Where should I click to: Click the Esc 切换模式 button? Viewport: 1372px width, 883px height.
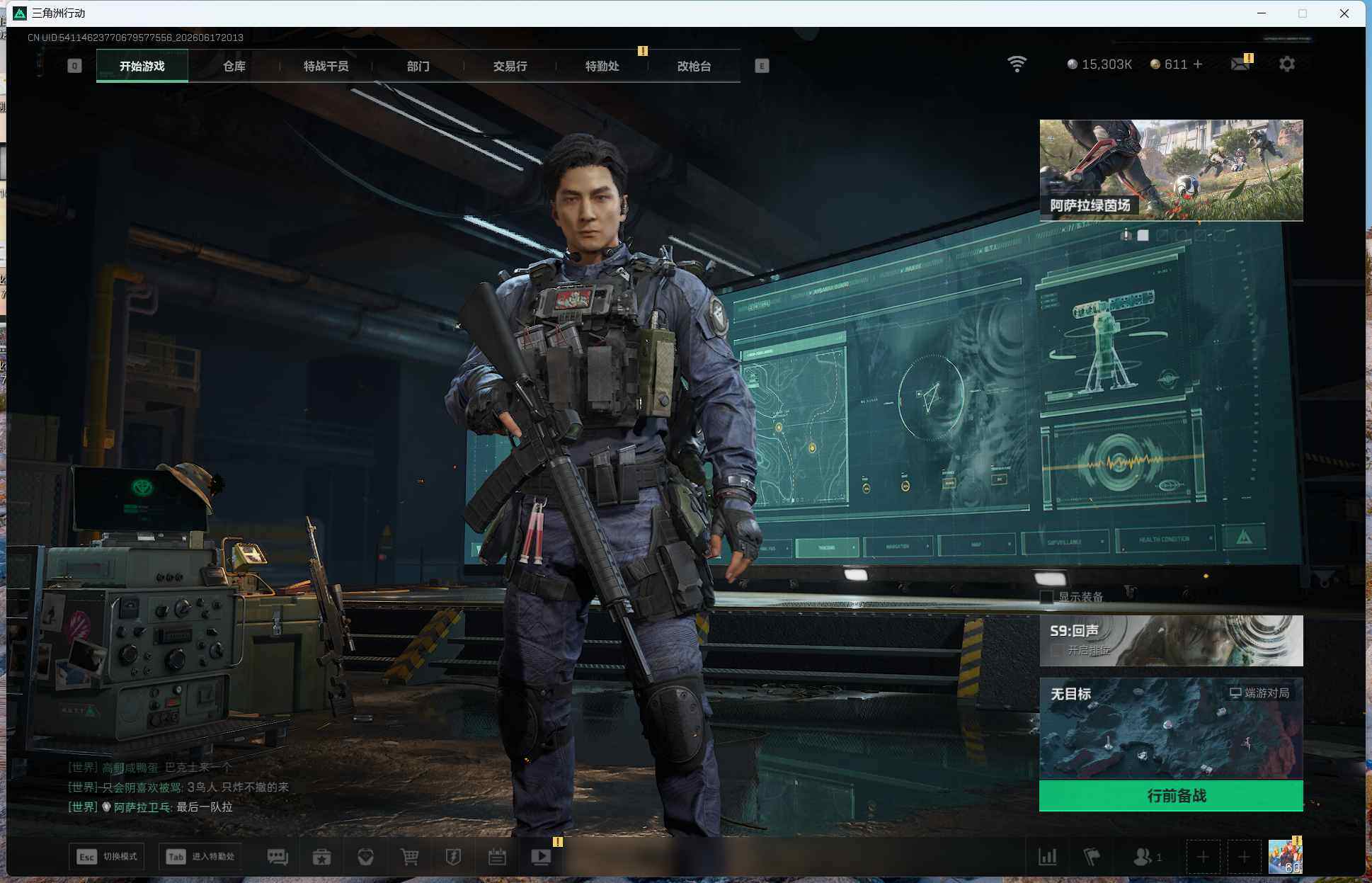click(x=107, y=857)
